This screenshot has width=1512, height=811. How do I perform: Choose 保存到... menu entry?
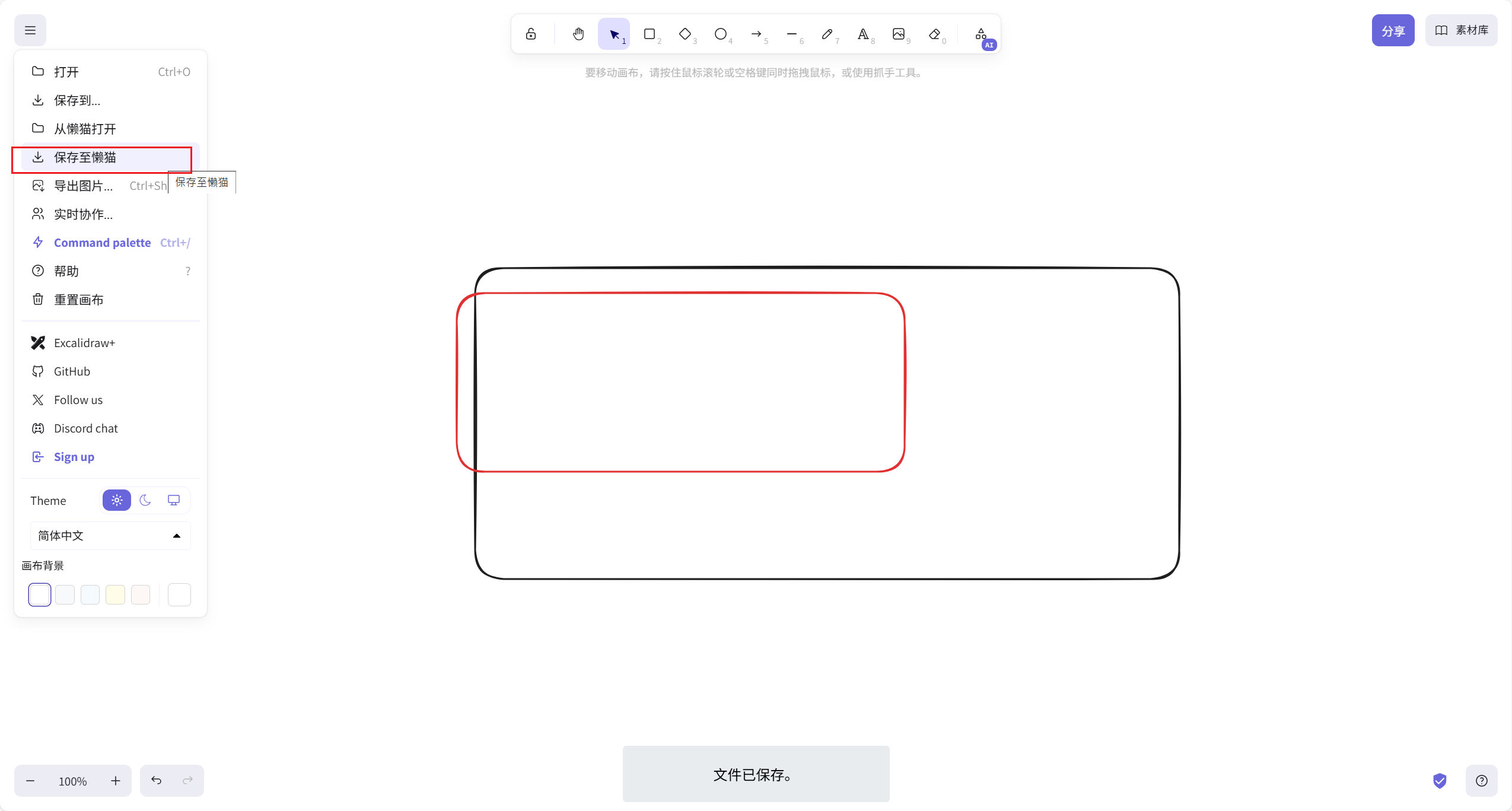click(x=110, y=100)
